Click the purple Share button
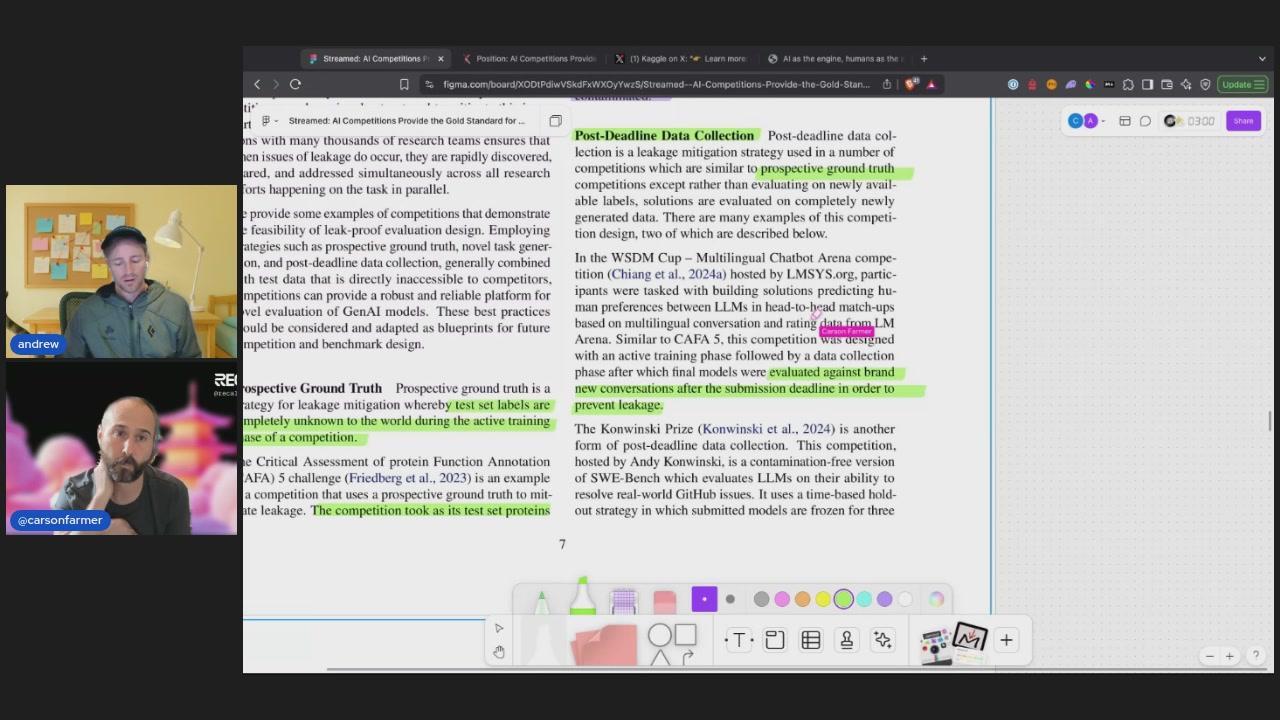This screenshot has height=720, width=1280. (1243, 121)
